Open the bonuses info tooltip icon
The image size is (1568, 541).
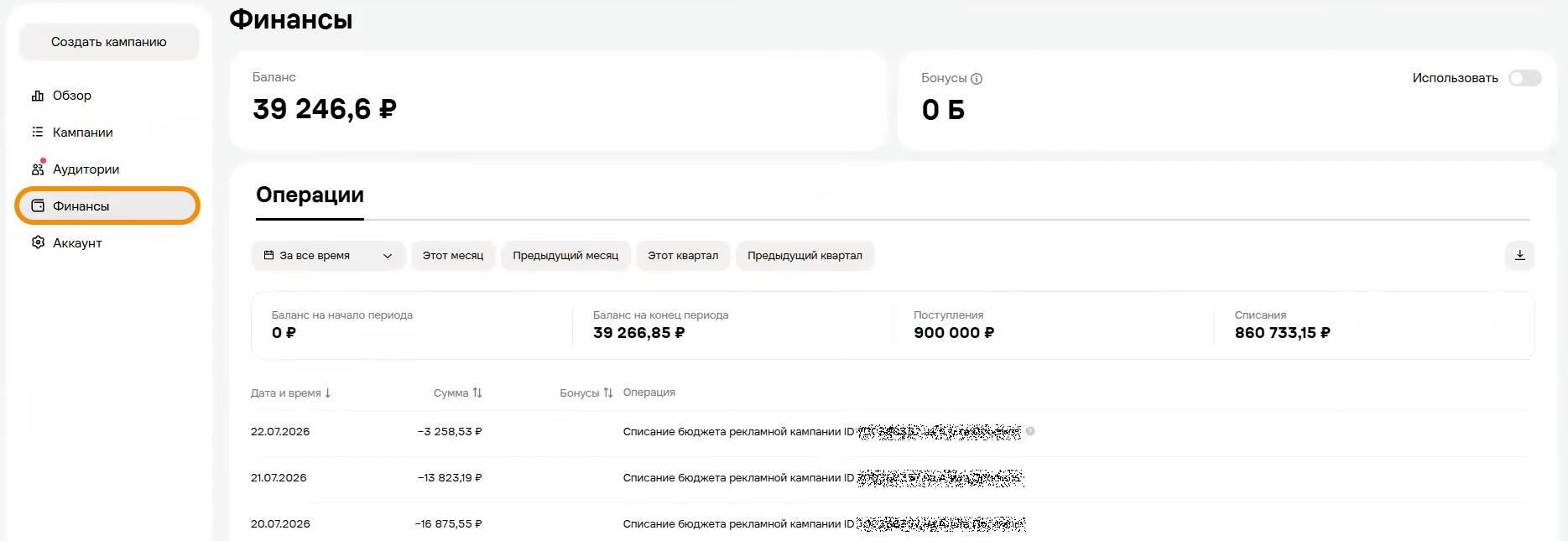[977, 79]
